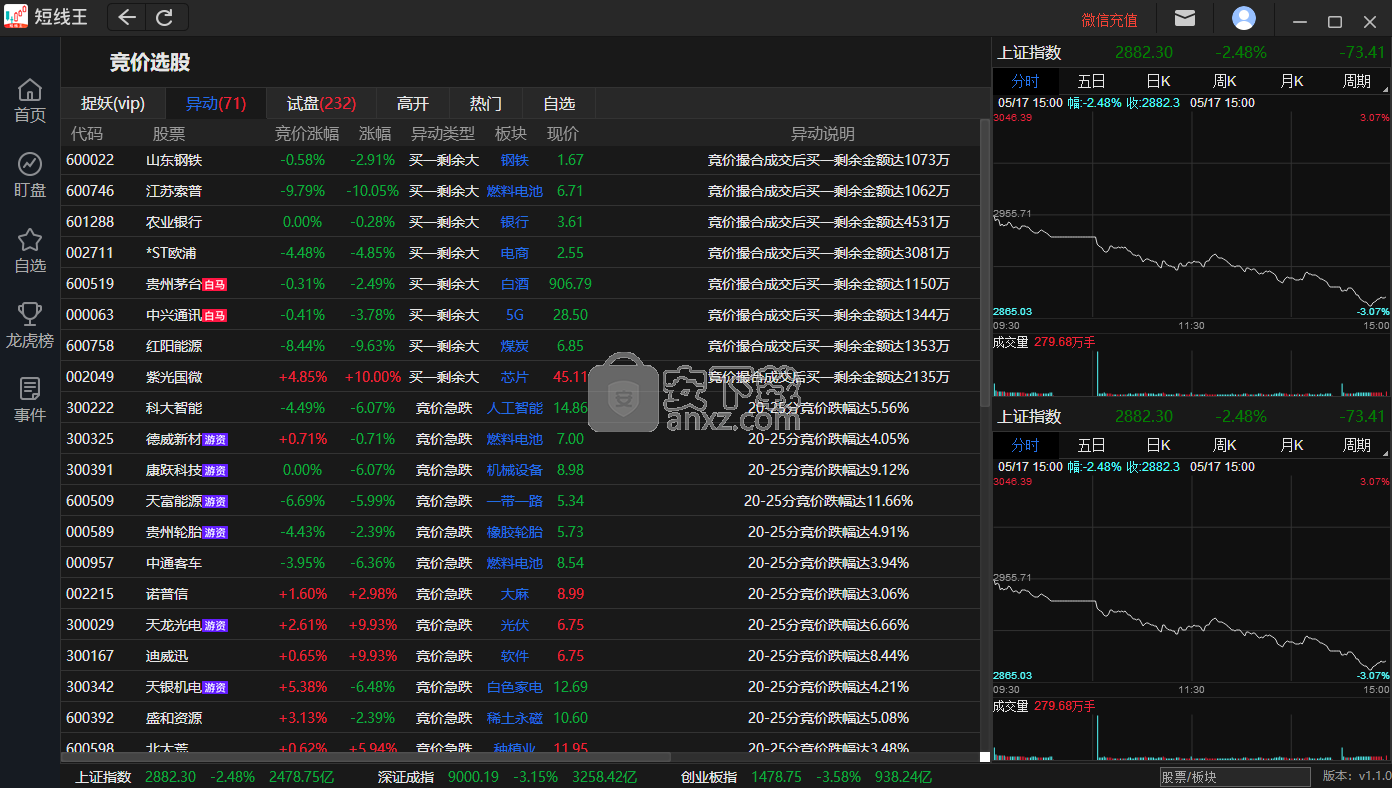This screenshot has height=788, width=1392.
Task: Select stock row 迪威迅
Action: pos(520,656)
